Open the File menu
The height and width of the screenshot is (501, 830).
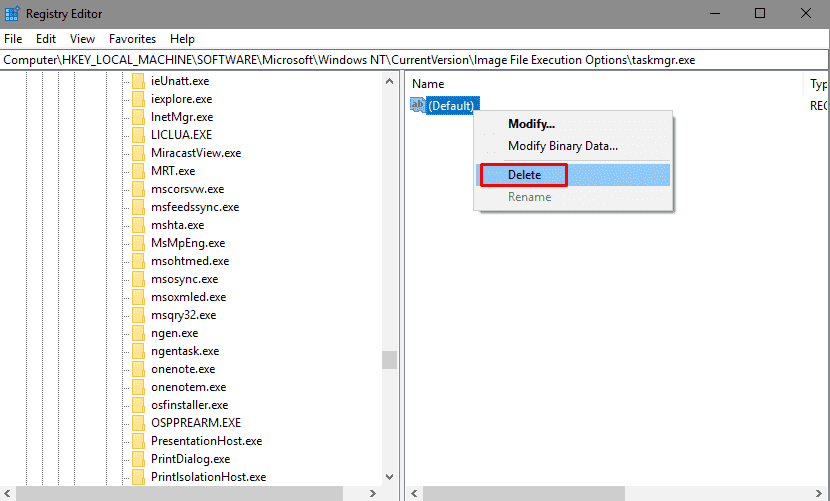pos(13,39)
